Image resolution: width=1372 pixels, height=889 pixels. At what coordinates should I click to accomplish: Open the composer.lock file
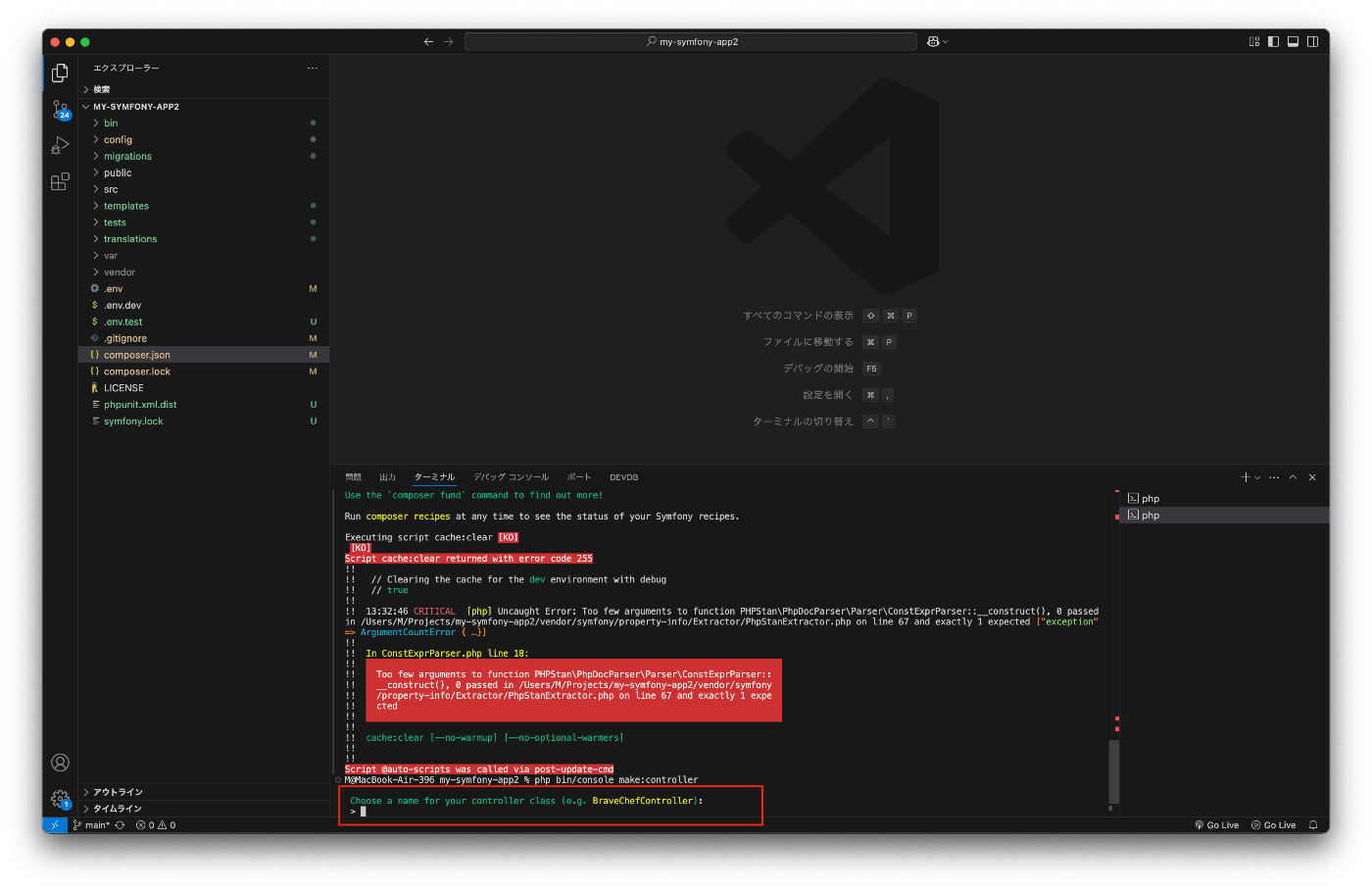tap(204, 371)
